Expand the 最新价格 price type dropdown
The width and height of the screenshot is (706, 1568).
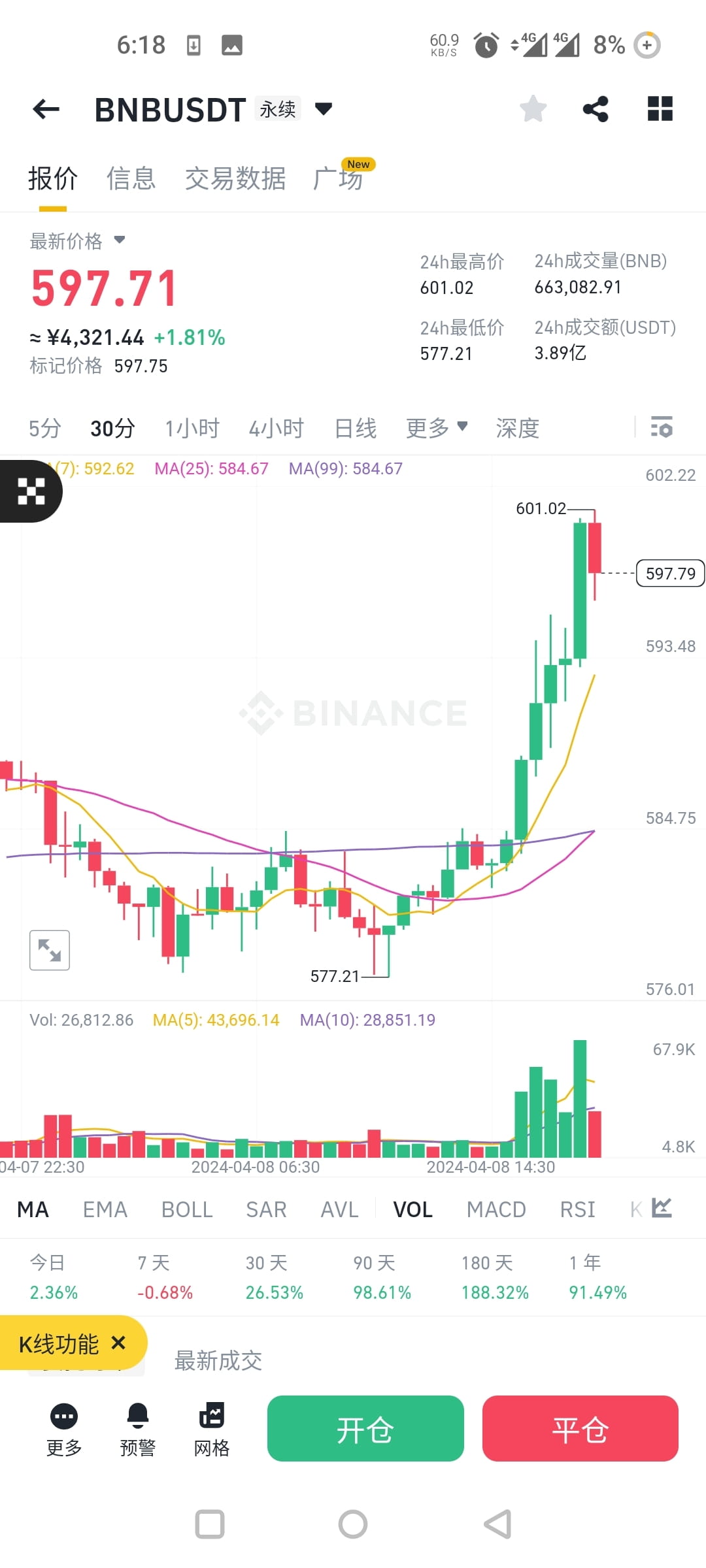(x=120, y=240)
